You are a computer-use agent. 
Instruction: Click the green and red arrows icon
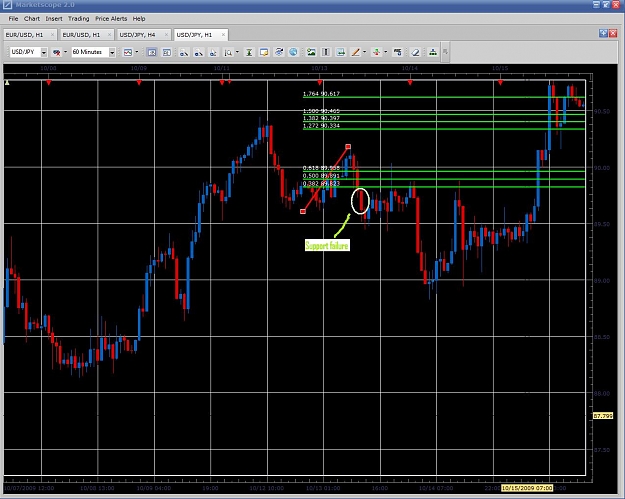tap(376, 52)
